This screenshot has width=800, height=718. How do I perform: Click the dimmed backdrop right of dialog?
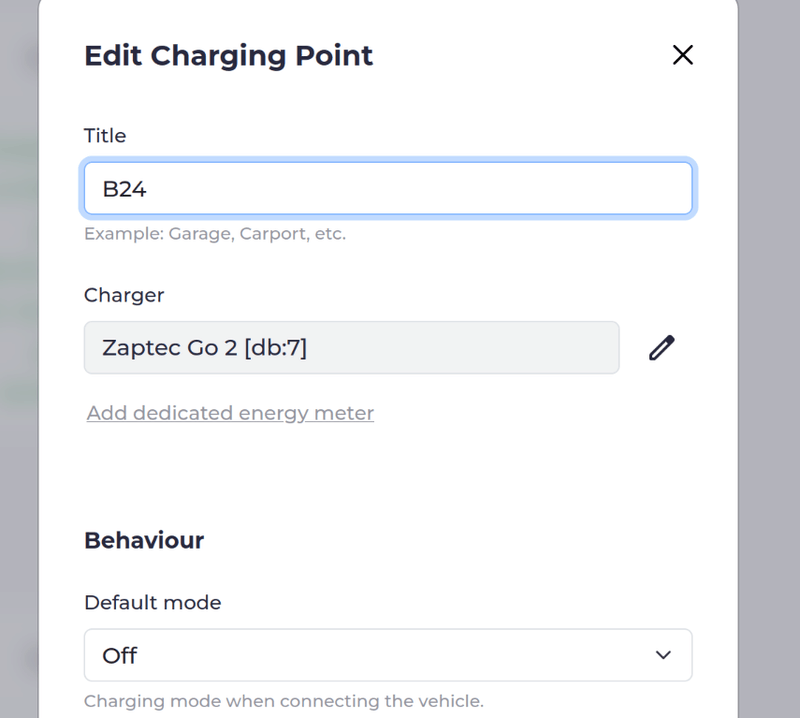[x=768, y=400]
